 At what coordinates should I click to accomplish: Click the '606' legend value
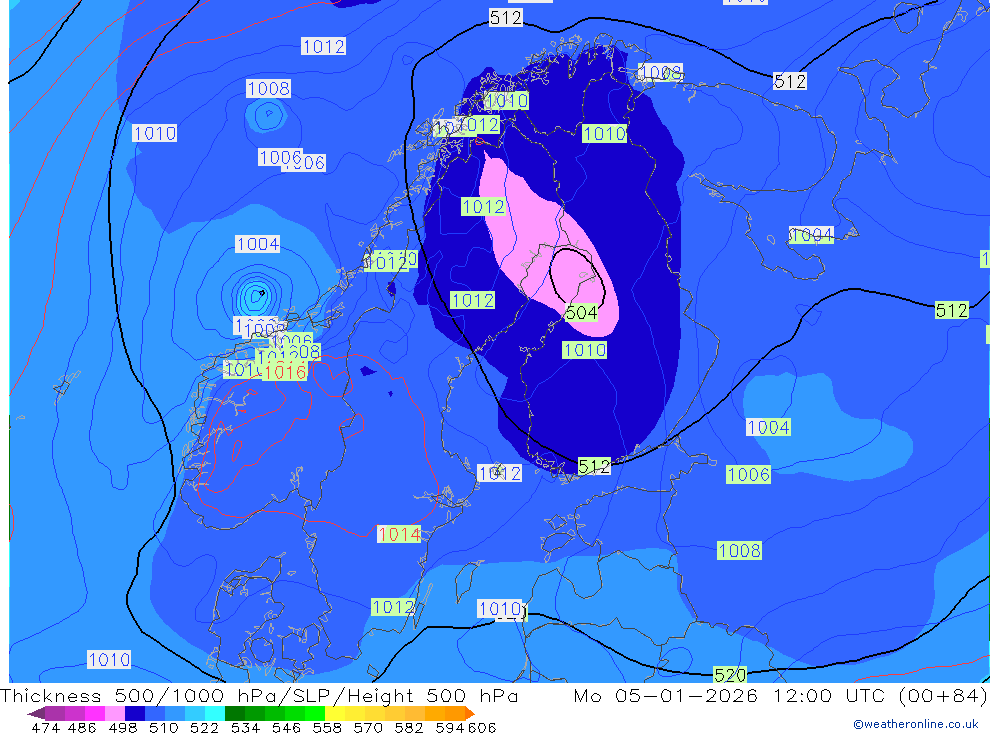(x=482, y=727)
